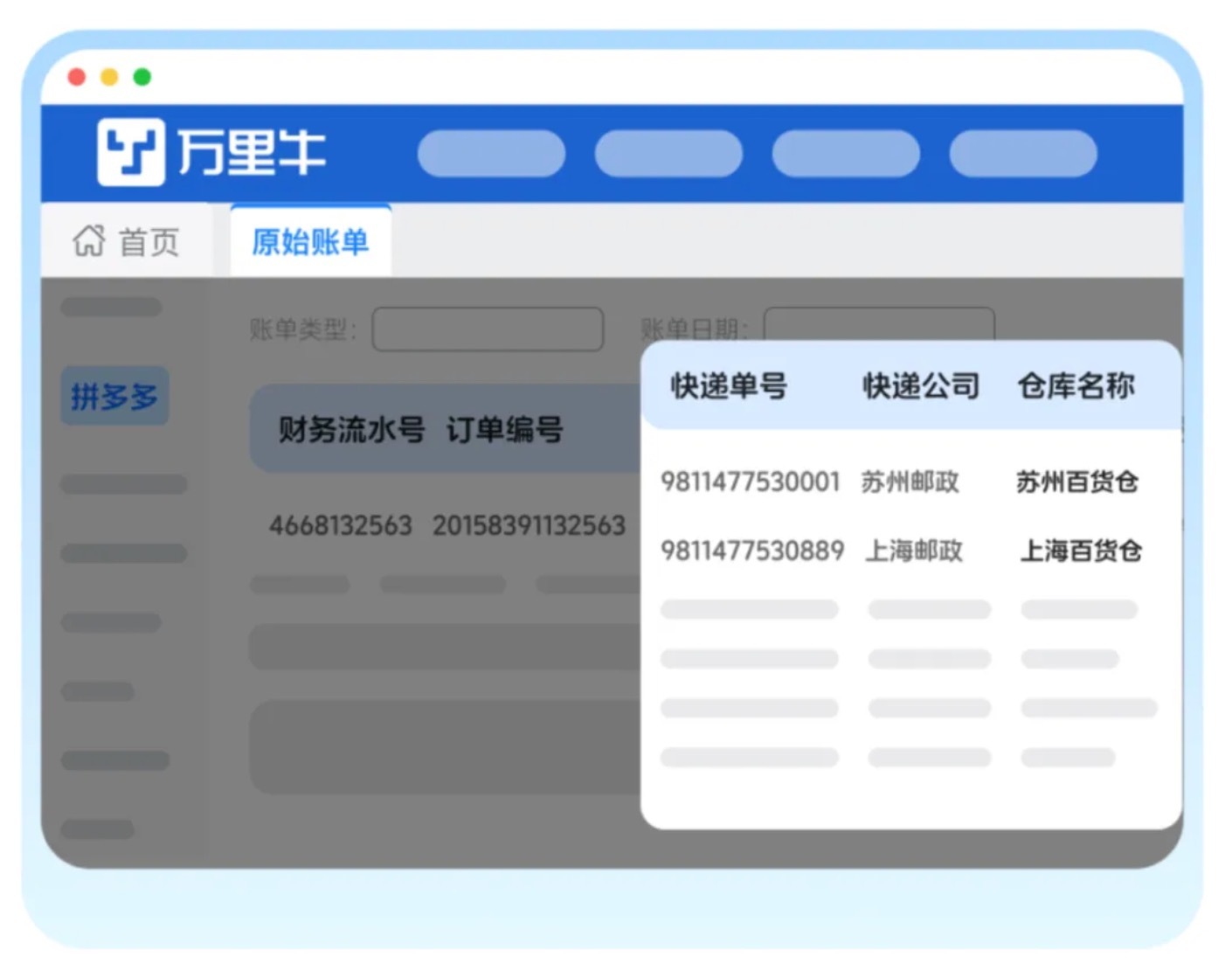Select 拼多多 in the sidebar

pyautogui.click(x=114, y=397)
